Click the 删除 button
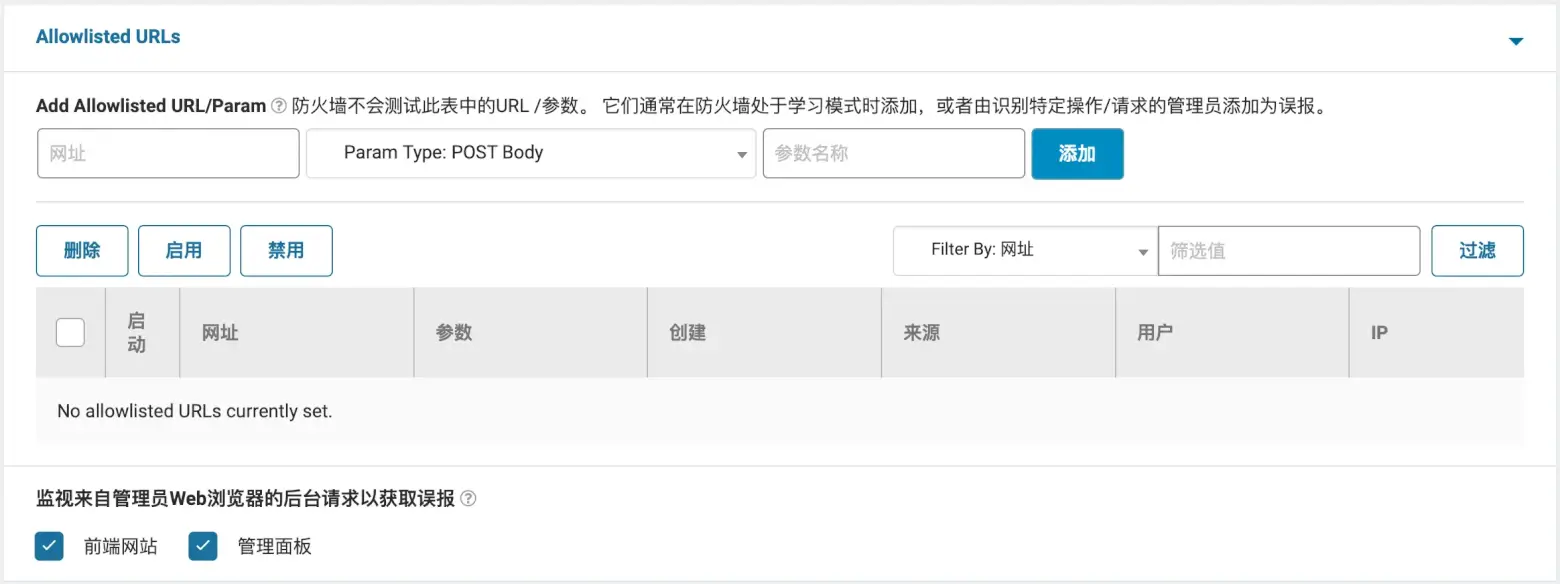 [81, 251]
